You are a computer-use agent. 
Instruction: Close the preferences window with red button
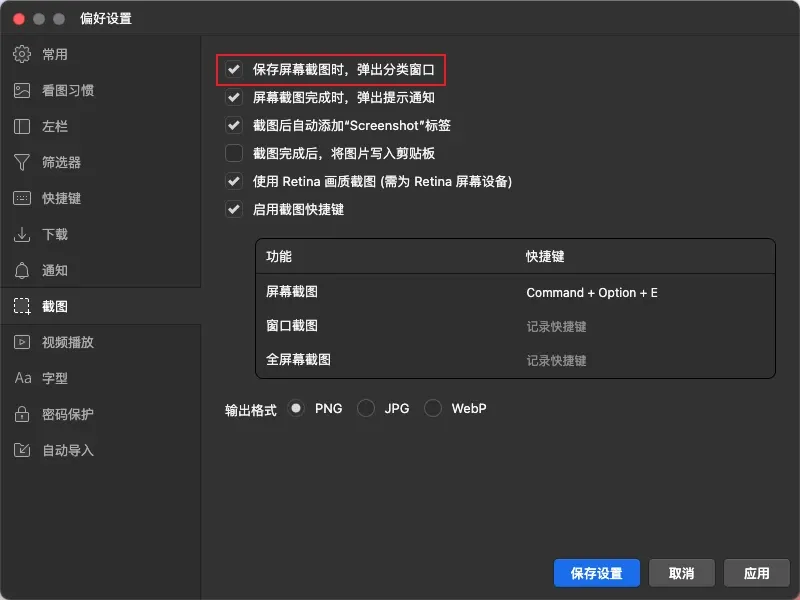(x=19, y=19)
